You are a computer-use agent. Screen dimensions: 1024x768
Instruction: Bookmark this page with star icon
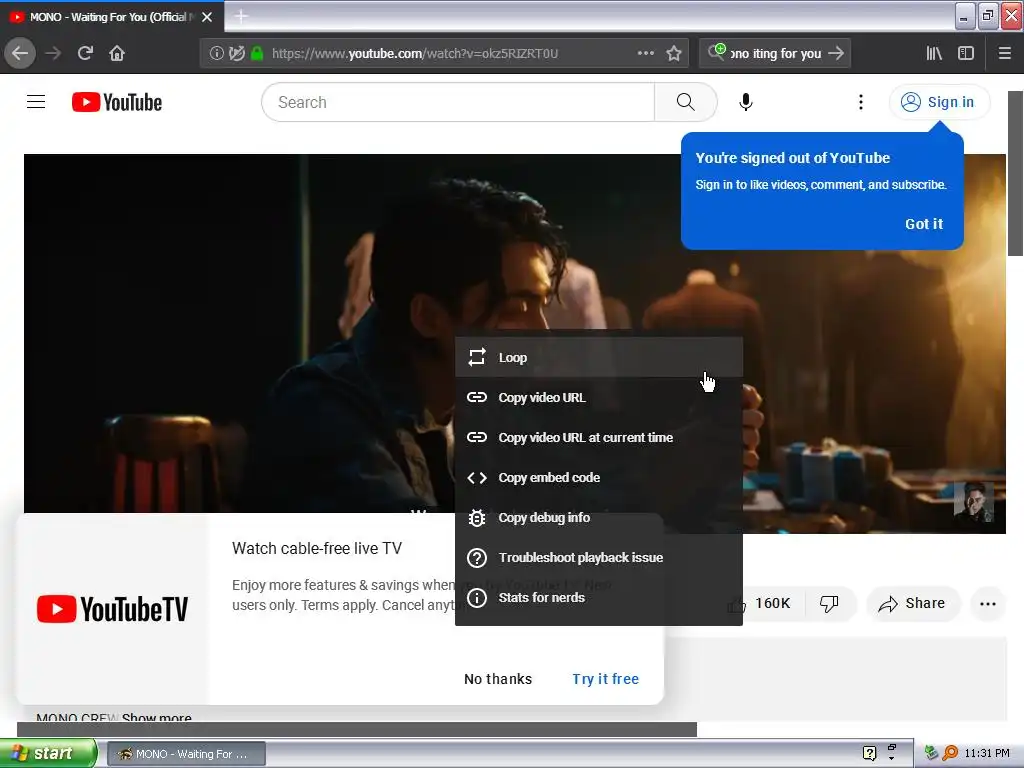coord(674,53)
